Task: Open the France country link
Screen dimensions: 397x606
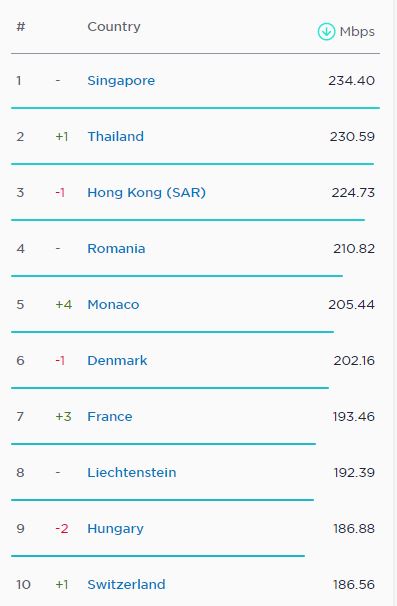Action: [110, 417]
